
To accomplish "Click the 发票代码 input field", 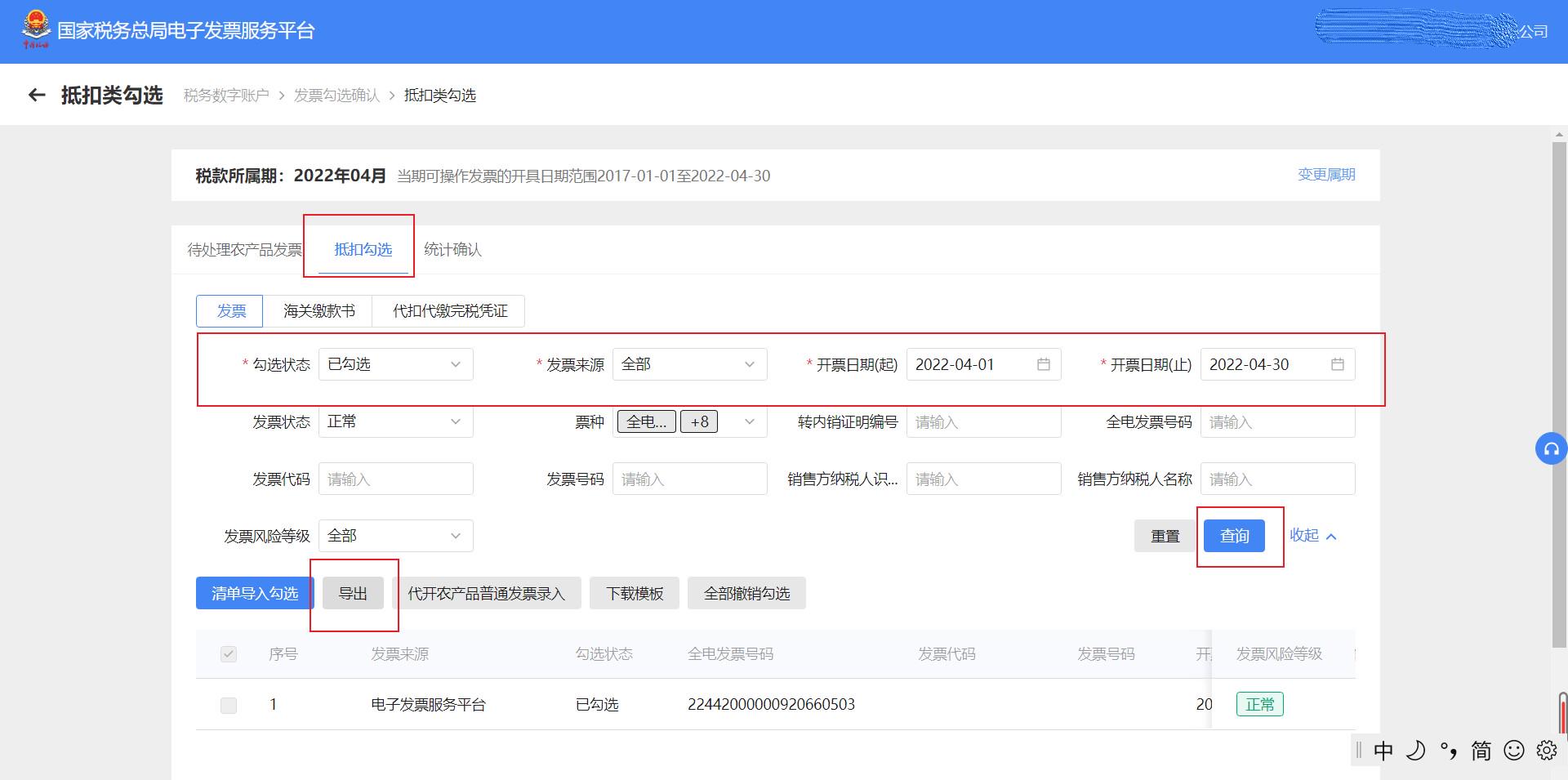I will pyautogui.click(x=396, y=479).
